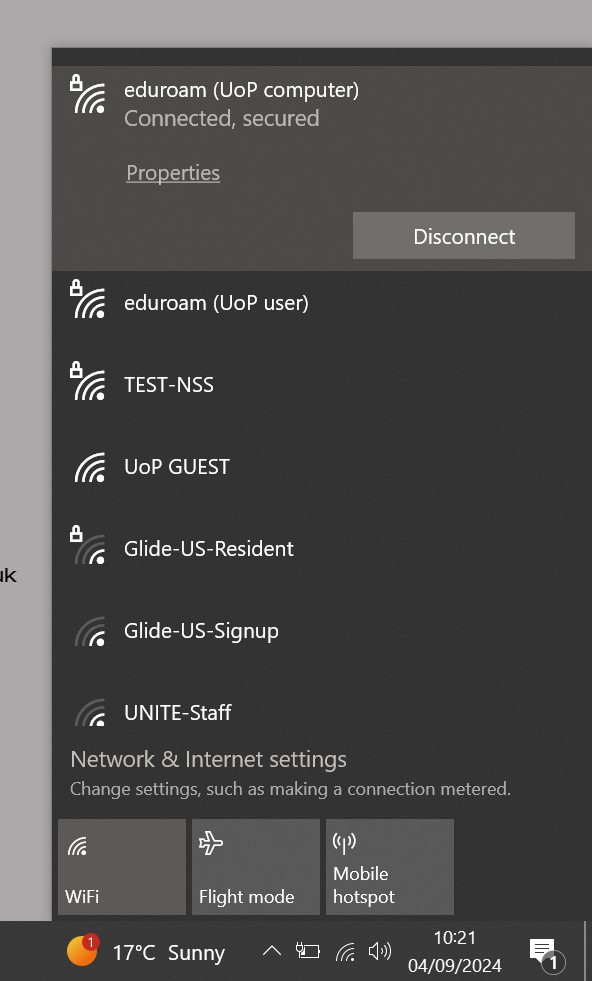This screenshot has width=592, height=981.
Task: Open the volume icon in system tray
Action: point(380,952)
